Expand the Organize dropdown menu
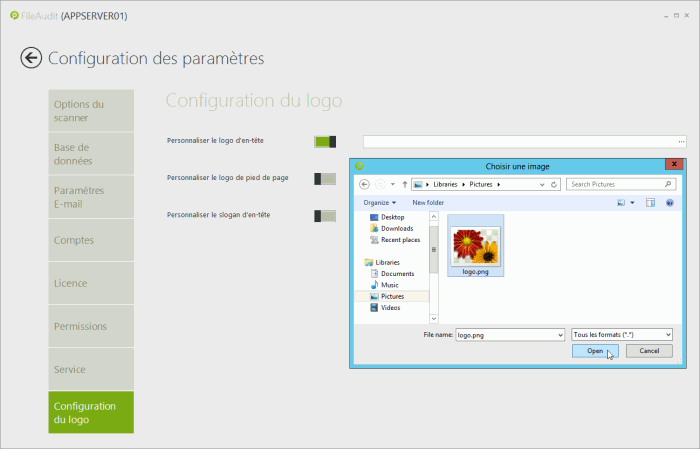700x449 pixels. [x=380, y=202]
